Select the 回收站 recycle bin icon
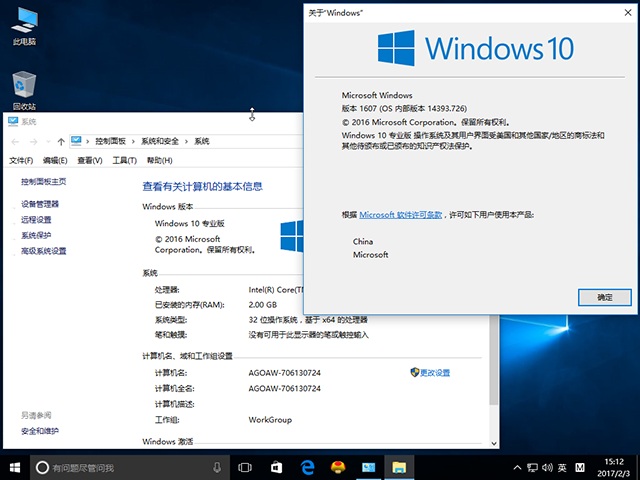The width and height of the screenshot is (640, 480). point(24,89)
